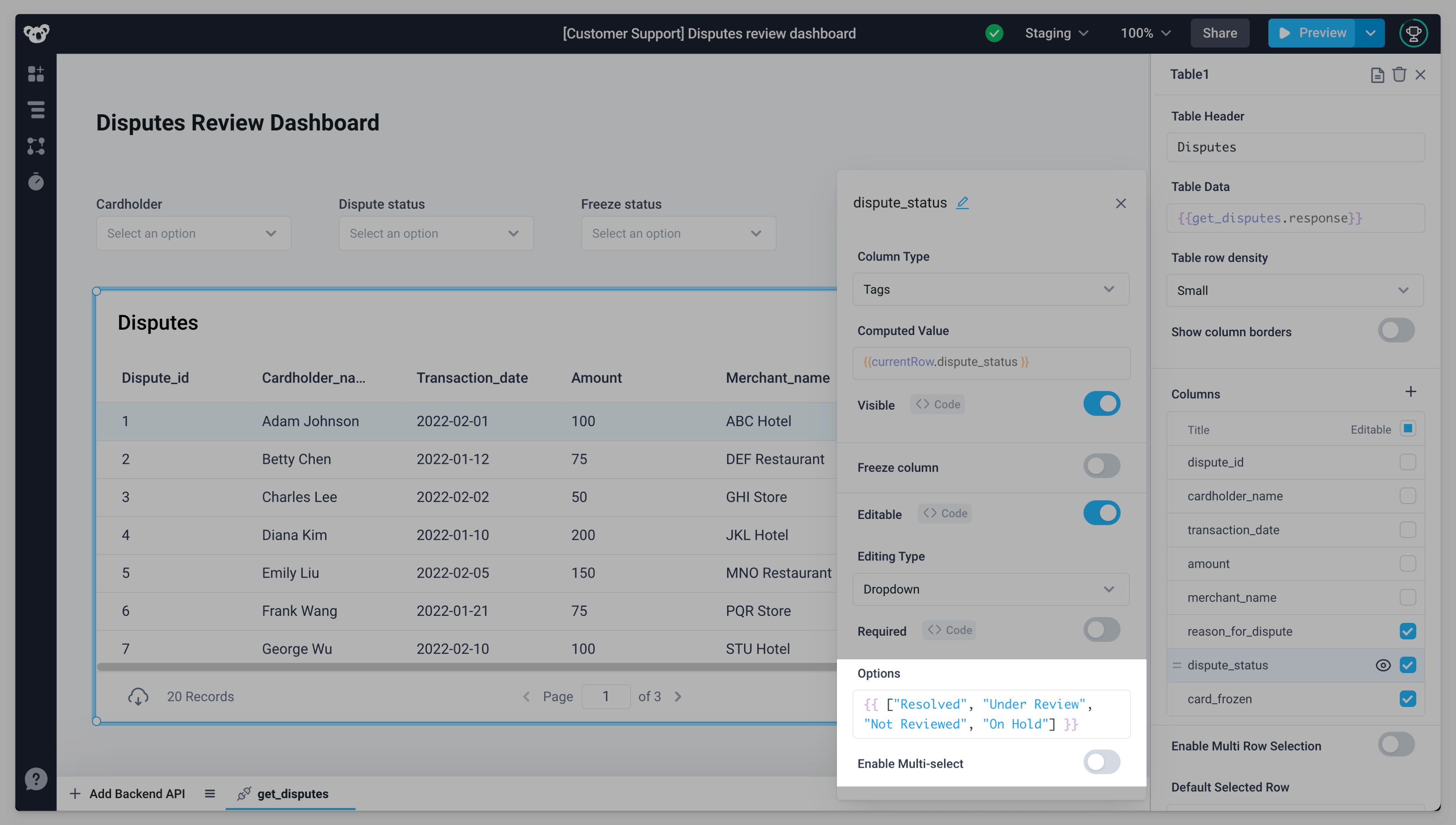
Task: Open the workflows graph sidebar icon
Action: pyautogui.click(x=36, y=146)
